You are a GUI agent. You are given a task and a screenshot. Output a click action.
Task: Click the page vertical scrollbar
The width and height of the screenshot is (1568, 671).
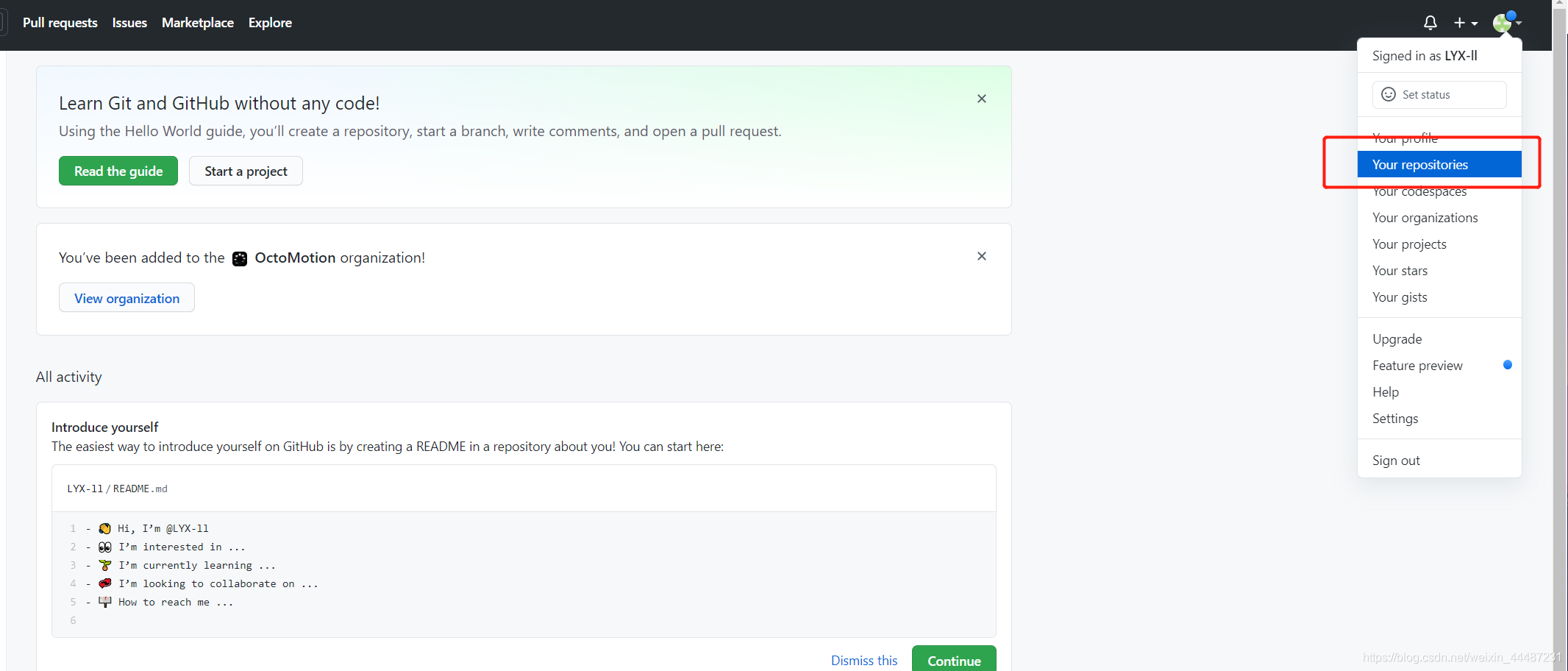coord(1559,335)
